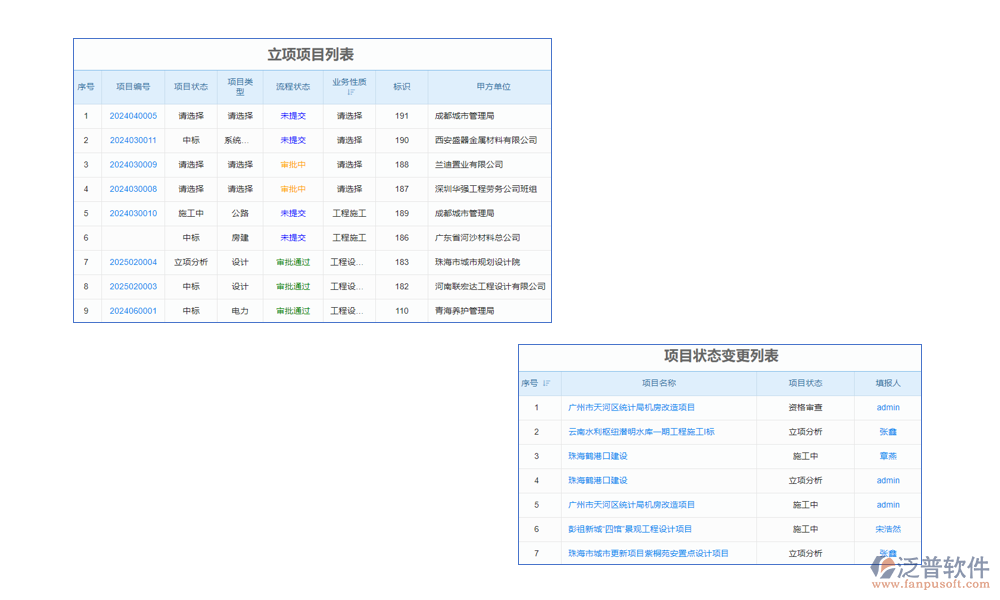The image size is (1000, 600).
Task: Open project number 2024060001
Action: point(133,311)
